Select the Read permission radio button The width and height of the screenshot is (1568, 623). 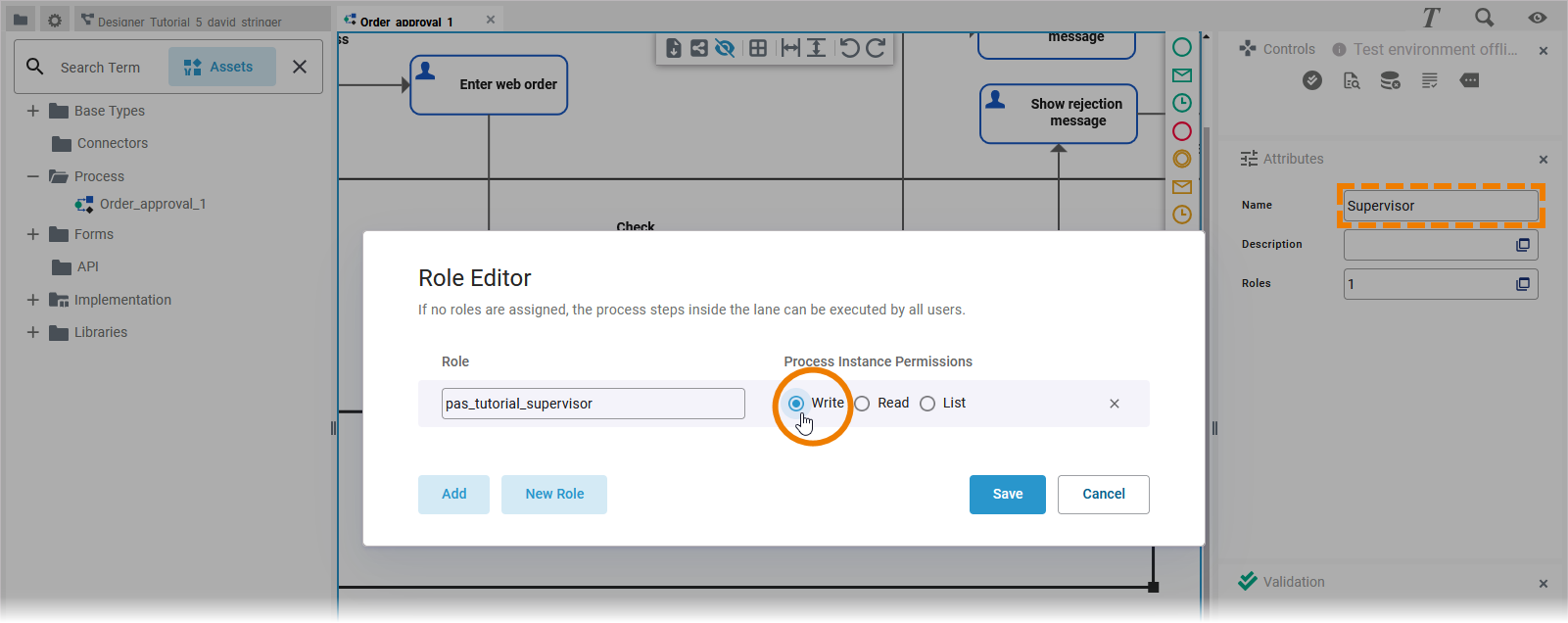(x=862, y=404)
